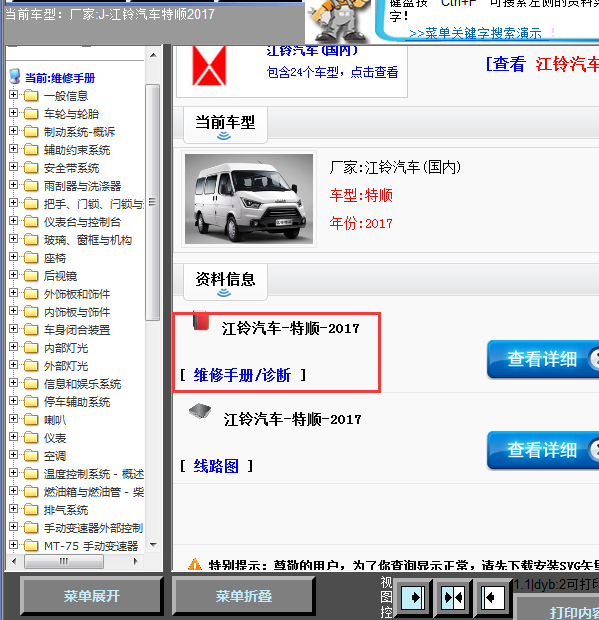Click the 菜单折叠 button

click(244, 596)
